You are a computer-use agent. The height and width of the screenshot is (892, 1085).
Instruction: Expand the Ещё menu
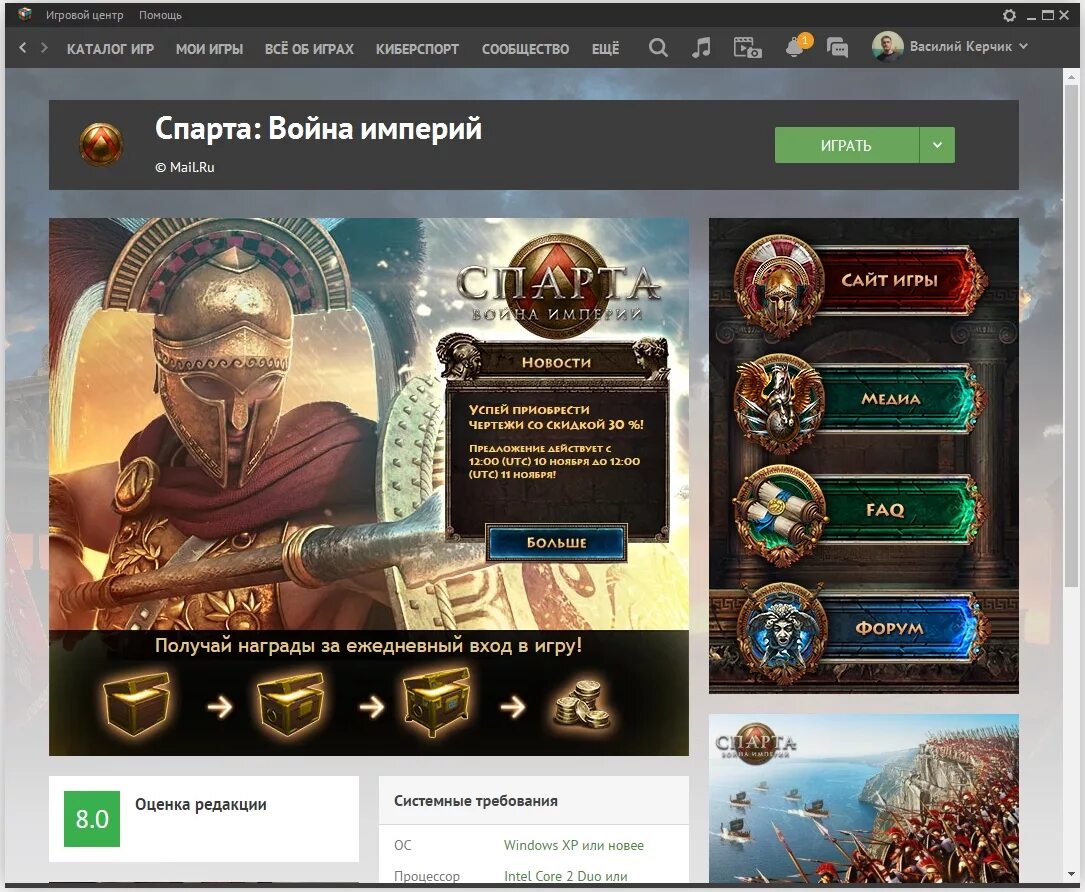(605, 48)
